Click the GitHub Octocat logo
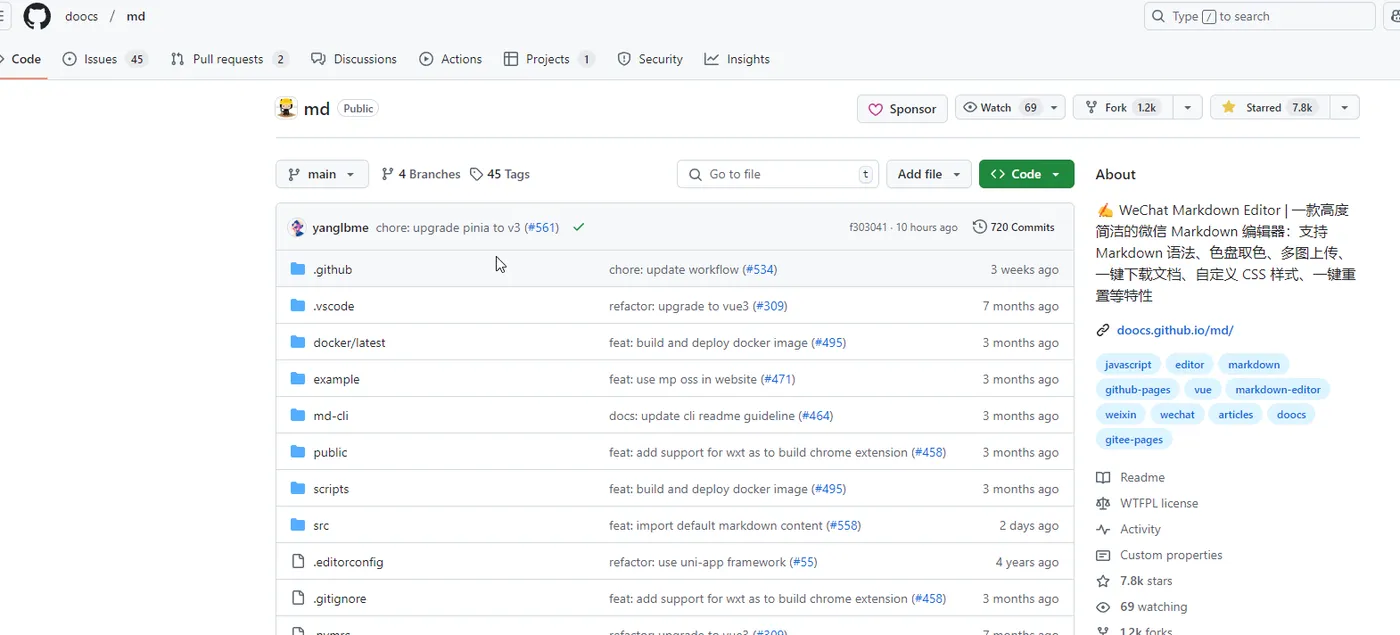 (37, 16)
